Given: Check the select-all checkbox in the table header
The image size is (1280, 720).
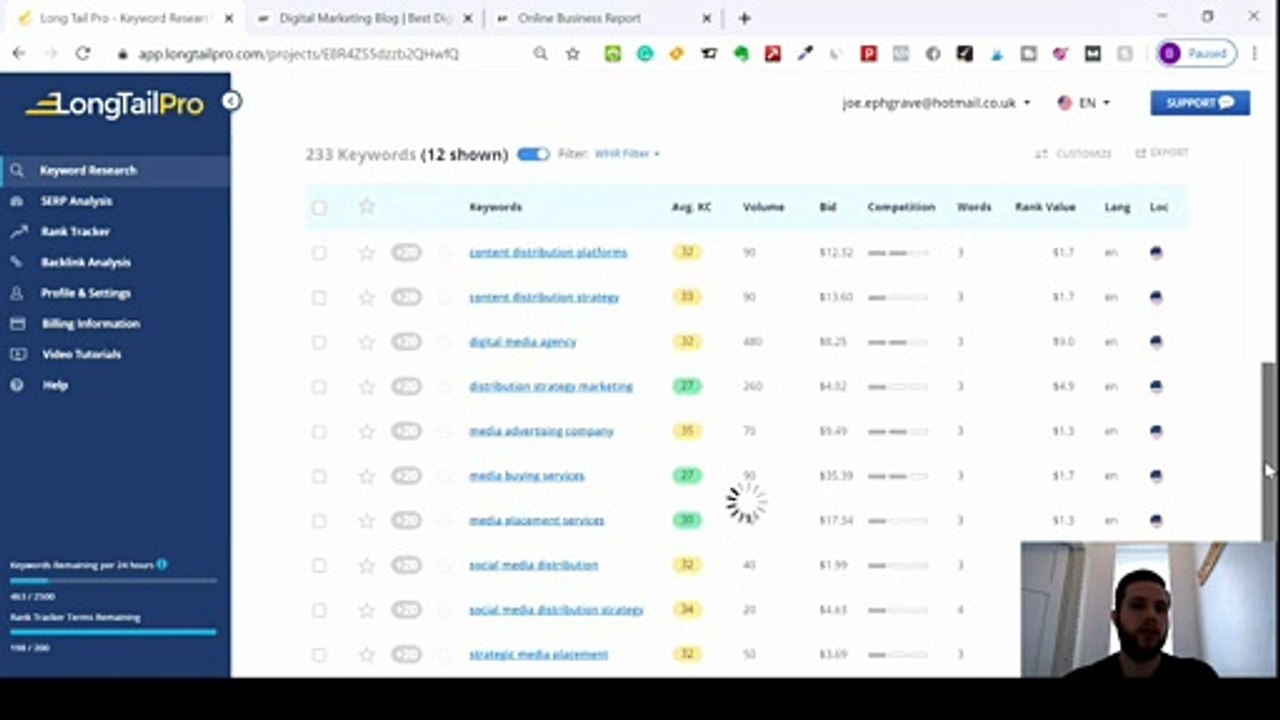Looking at the screenshot, I should pos(319,207).
